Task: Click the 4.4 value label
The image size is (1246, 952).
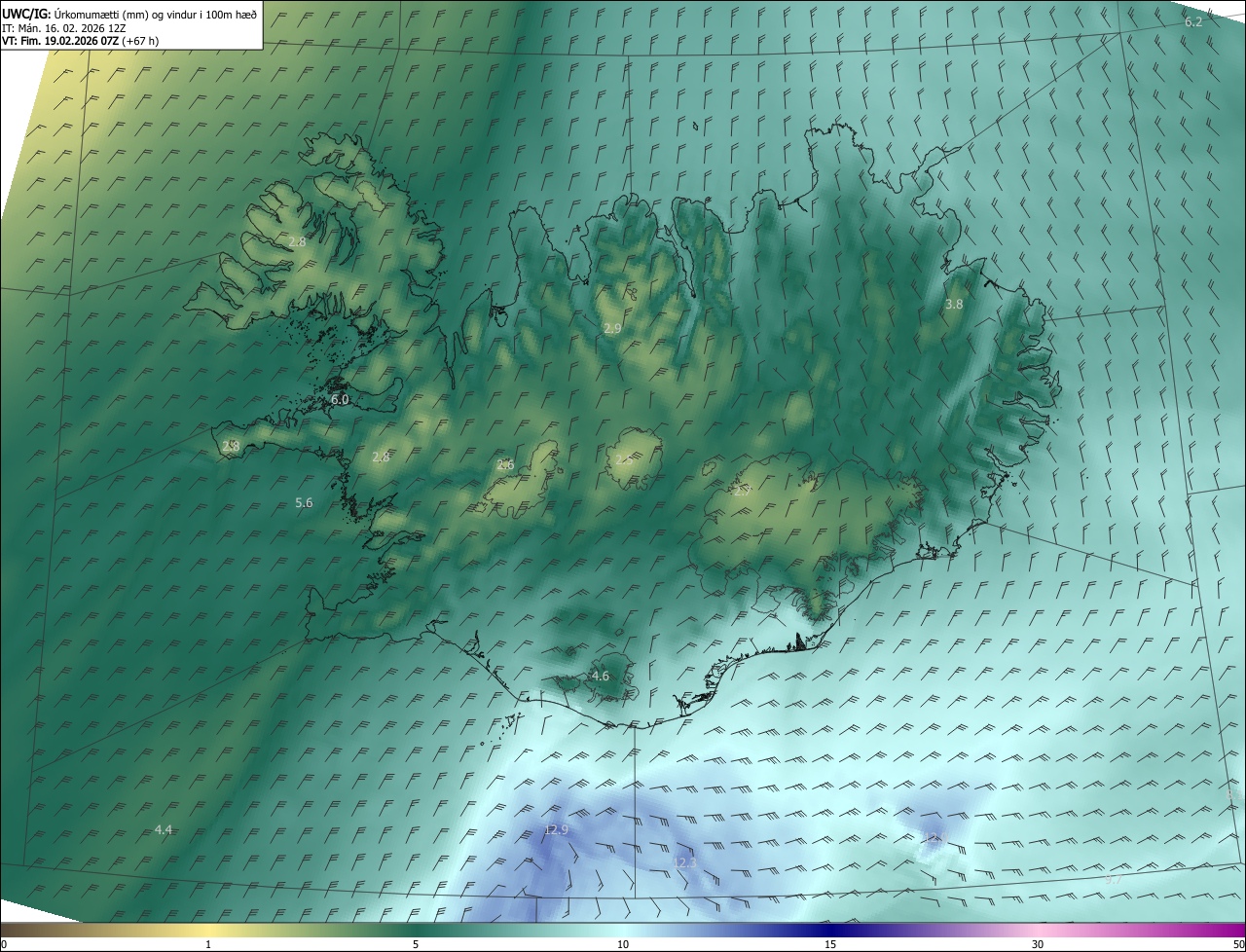Action: [x=164, y=829]
